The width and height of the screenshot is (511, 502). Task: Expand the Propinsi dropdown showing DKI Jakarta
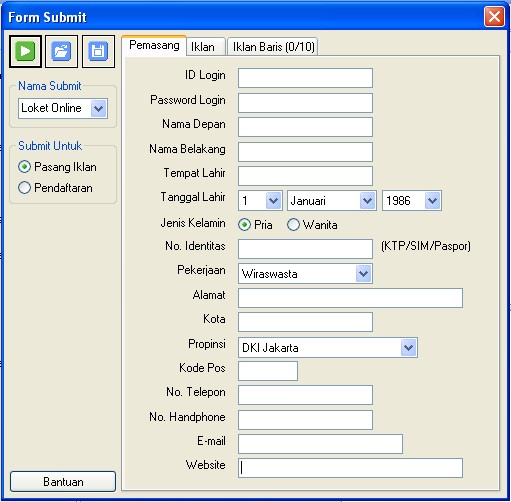pos(409,348)
